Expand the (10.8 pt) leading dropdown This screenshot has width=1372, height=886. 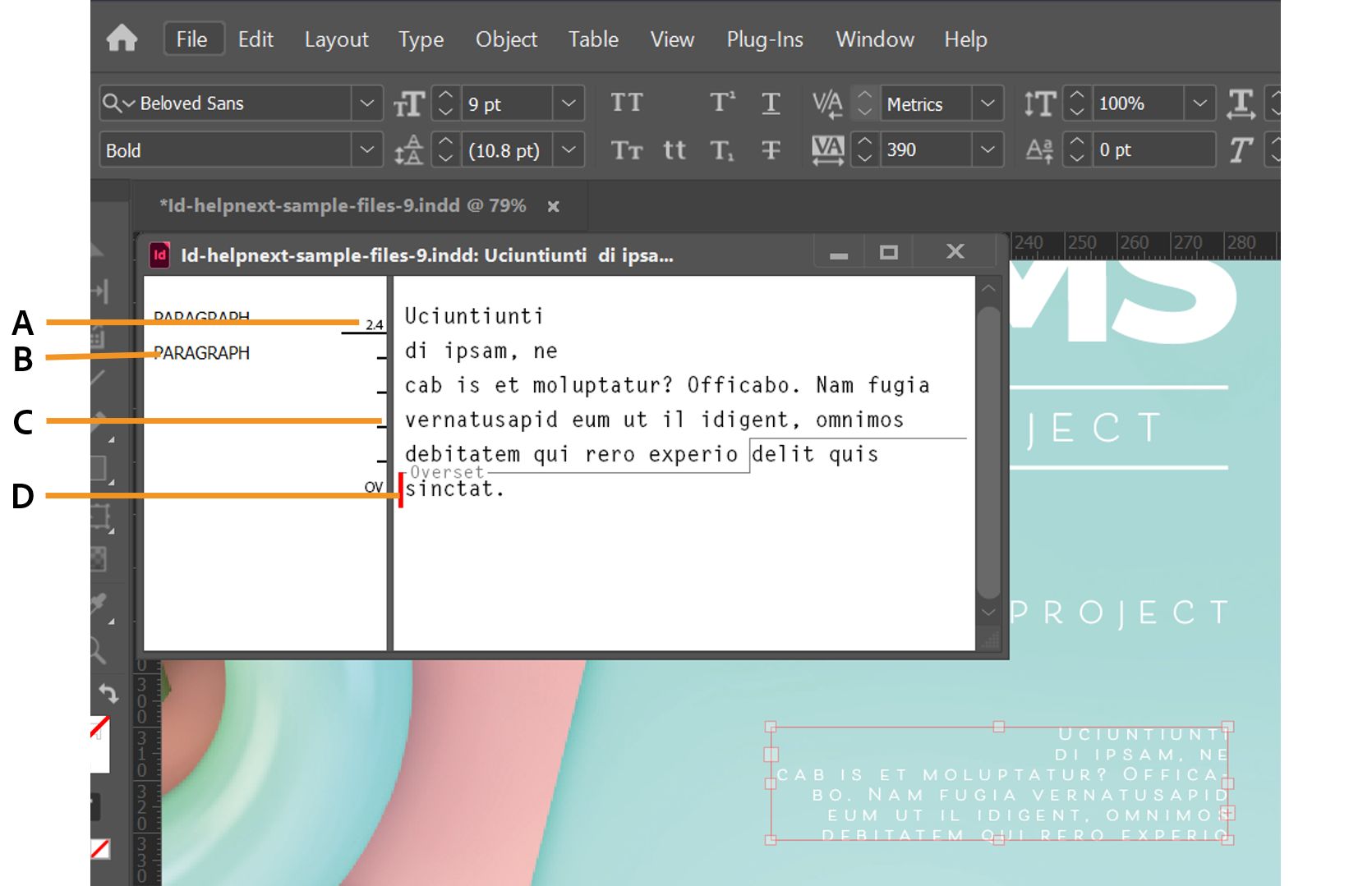(569, 150)
